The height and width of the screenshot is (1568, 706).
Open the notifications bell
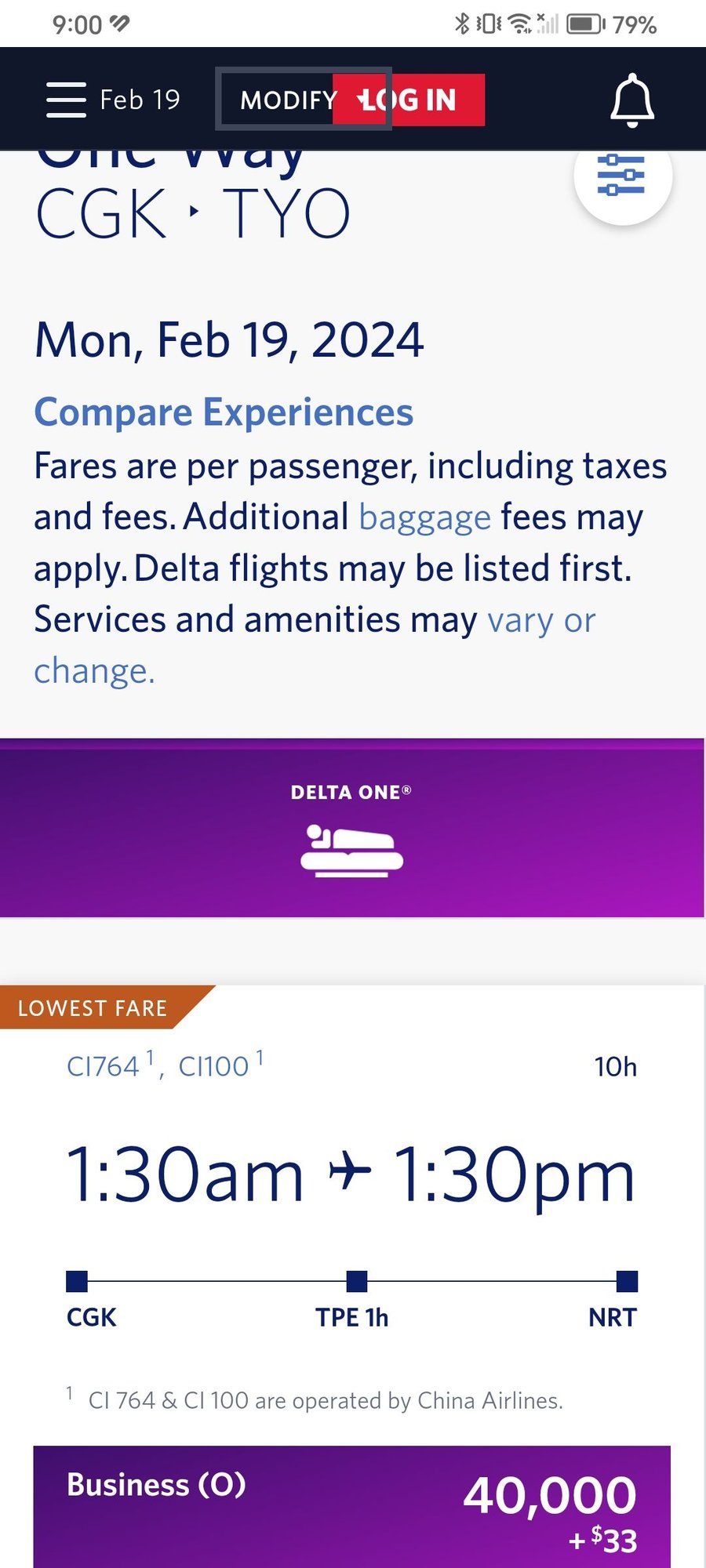point(632,100)
